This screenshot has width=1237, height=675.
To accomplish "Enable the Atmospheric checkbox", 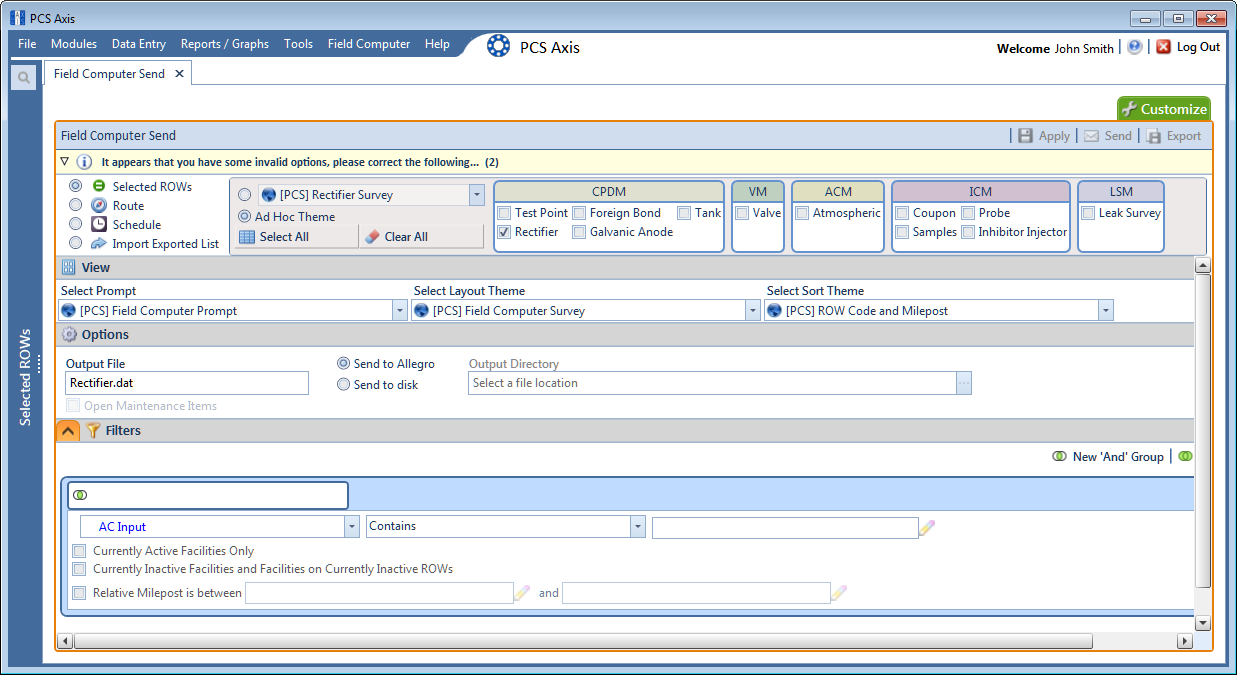I will [803, 213].
